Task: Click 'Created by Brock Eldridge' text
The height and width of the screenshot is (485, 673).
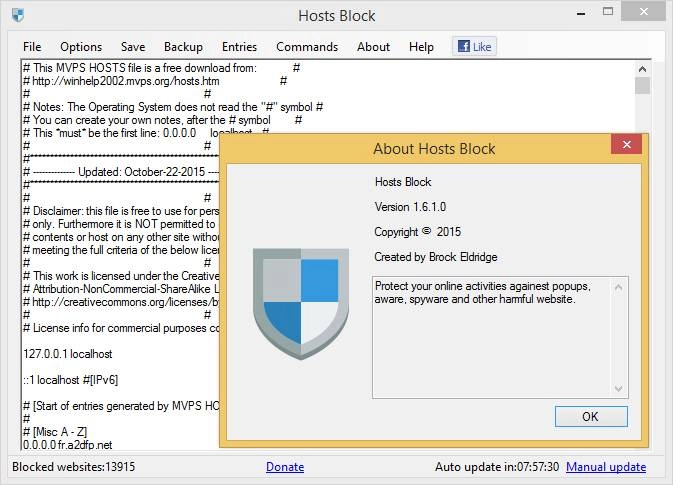Action: click(x=436, y=257)
